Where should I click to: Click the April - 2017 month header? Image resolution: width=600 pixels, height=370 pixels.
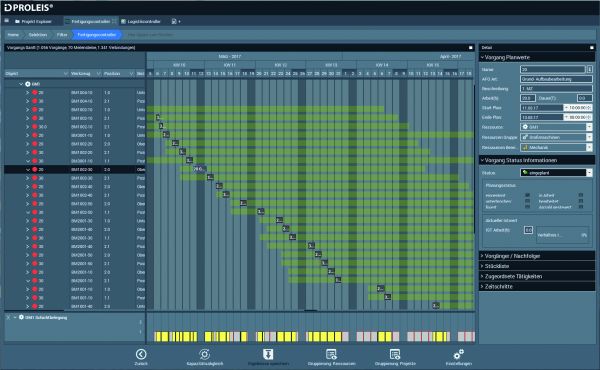[450, 56]
